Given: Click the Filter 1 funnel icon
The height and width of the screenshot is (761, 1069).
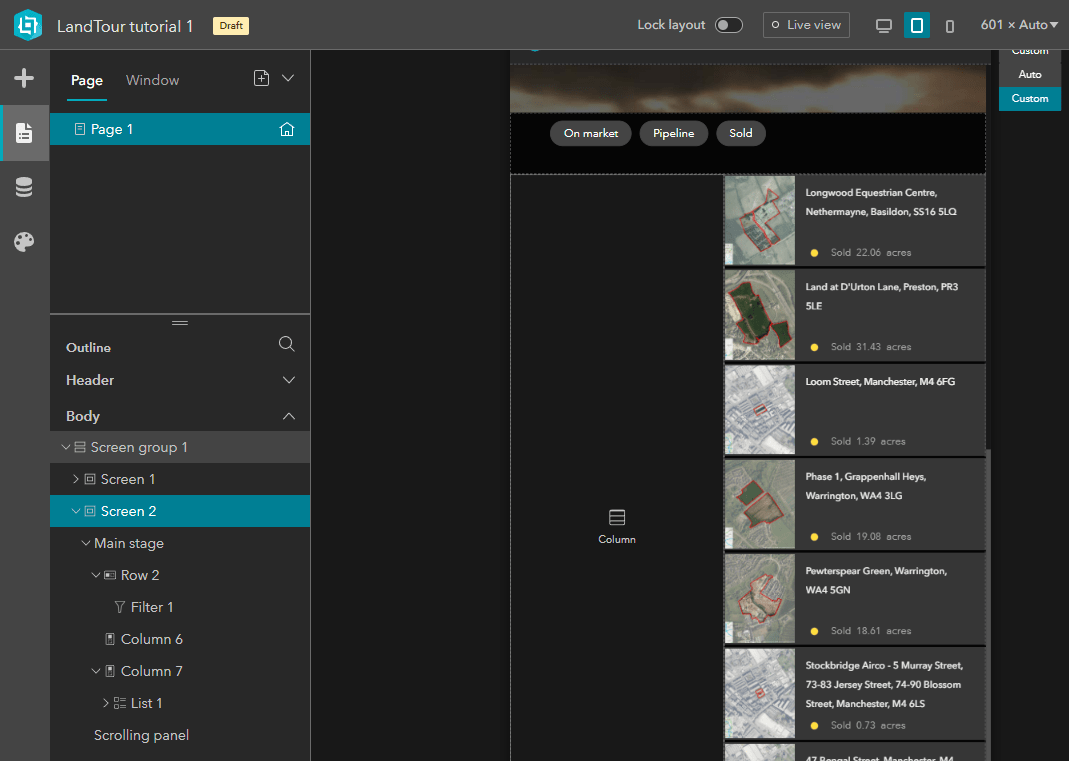Looking at the screenshot, I should [120, 607].
